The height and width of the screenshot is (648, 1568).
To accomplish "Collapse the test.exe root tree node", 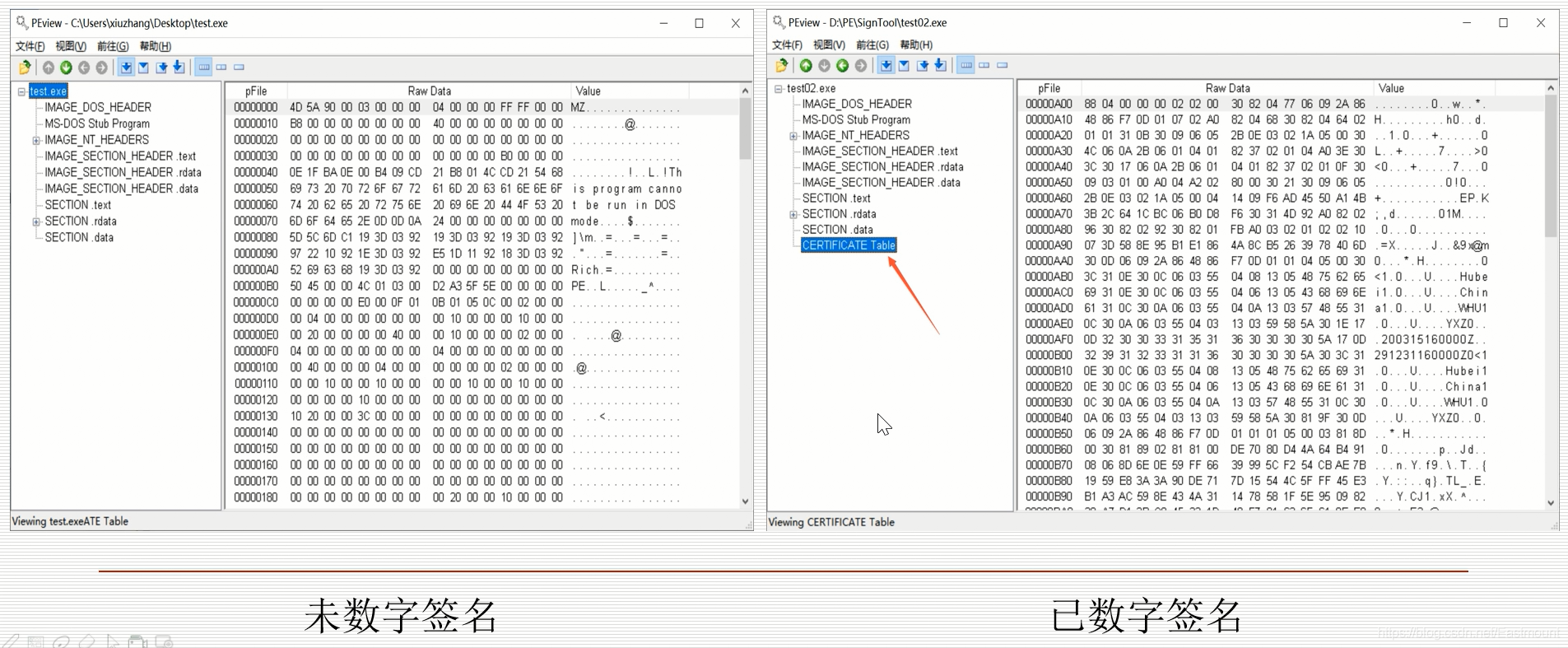I will (21, 91).
